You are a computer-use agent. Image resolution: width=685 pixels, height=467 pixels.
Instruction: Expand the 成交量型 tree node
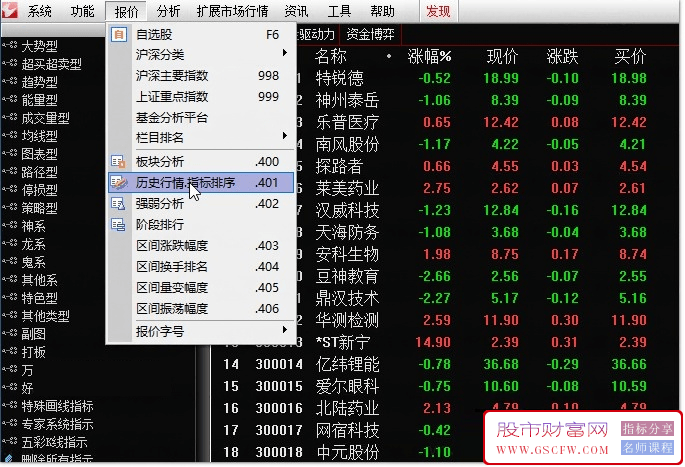point(9,117)
